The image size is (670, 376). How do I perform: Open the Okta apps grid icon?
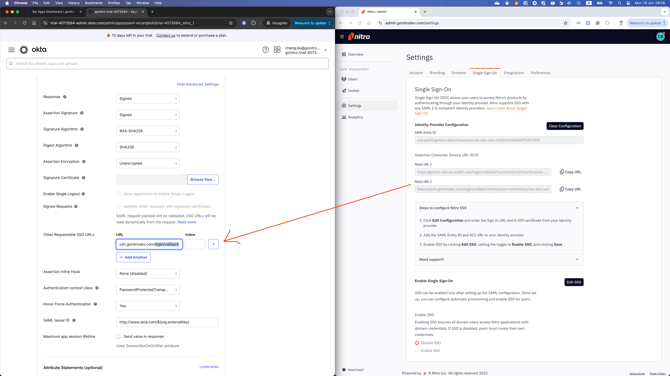(277, 50)
